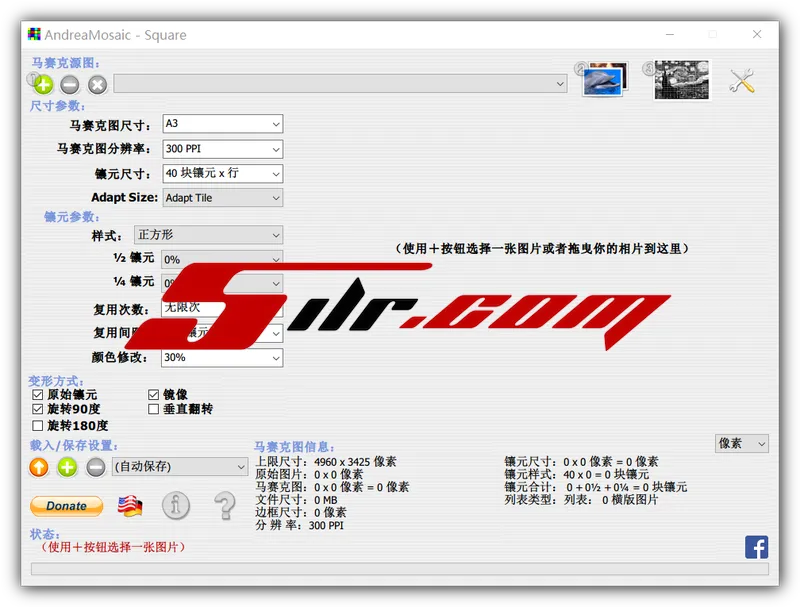Viewport: 800px width, 607px height.
Task: Open the source image path dropdown
Action: tap(340, 84)
